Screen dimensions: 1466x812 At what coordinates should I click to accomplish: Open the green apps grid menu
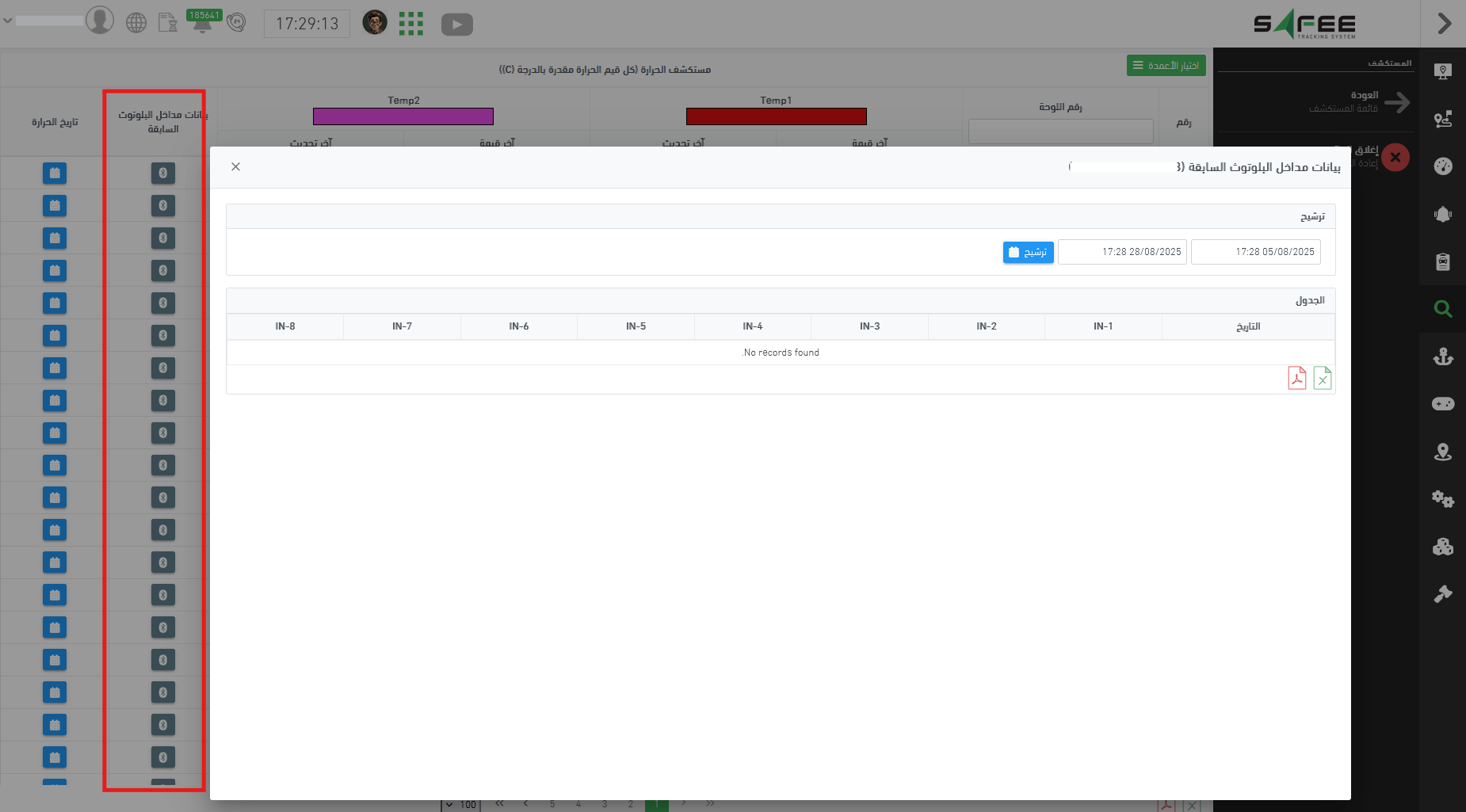[x=410, y=24]
